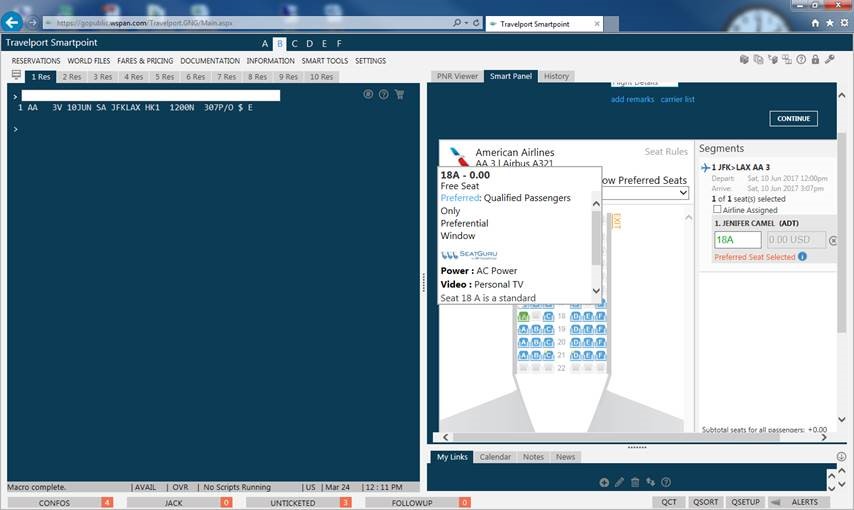Open the browser favorites star icon

pyautogui.click(x=829, y=23)
